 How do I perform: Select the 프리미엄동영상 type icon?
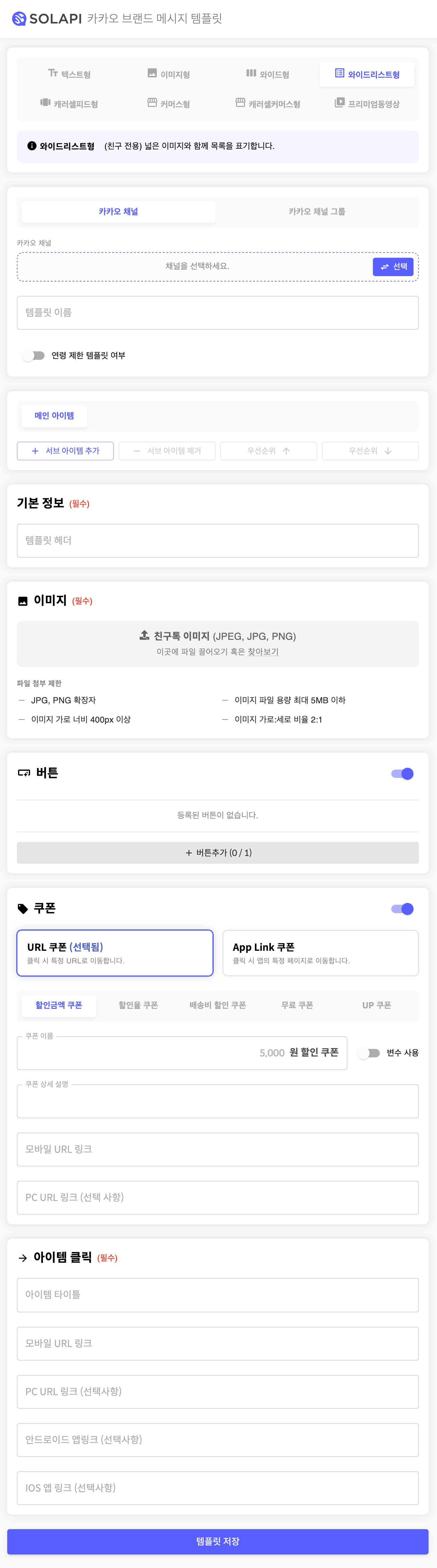(x=339, y=102)
